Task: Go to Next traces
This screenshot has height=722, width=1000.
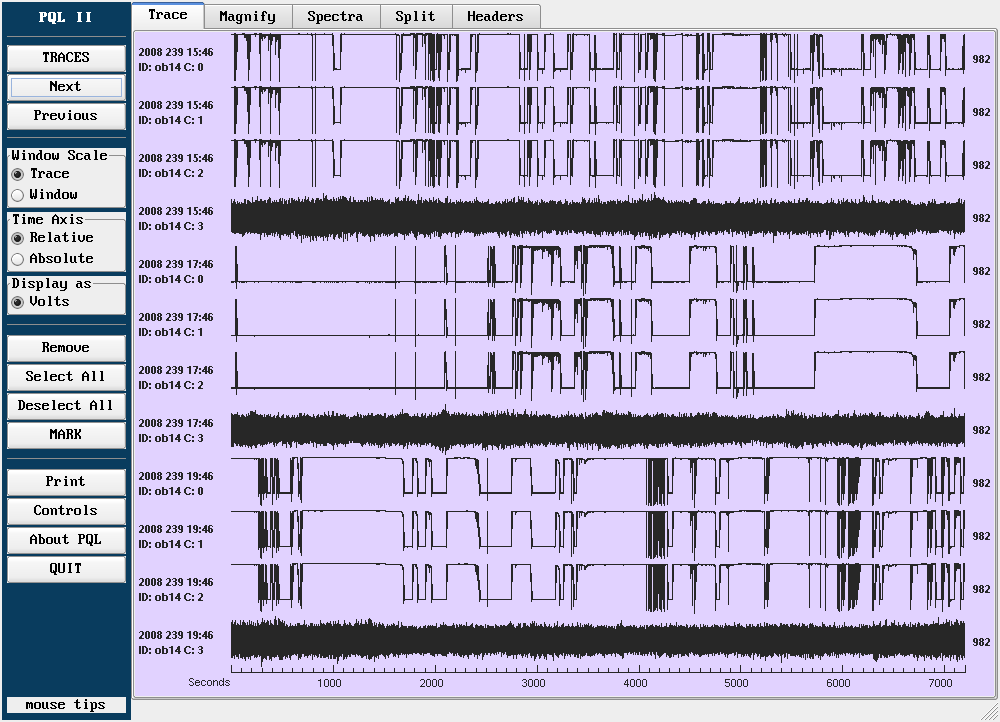Action: (x=66, y=87)
